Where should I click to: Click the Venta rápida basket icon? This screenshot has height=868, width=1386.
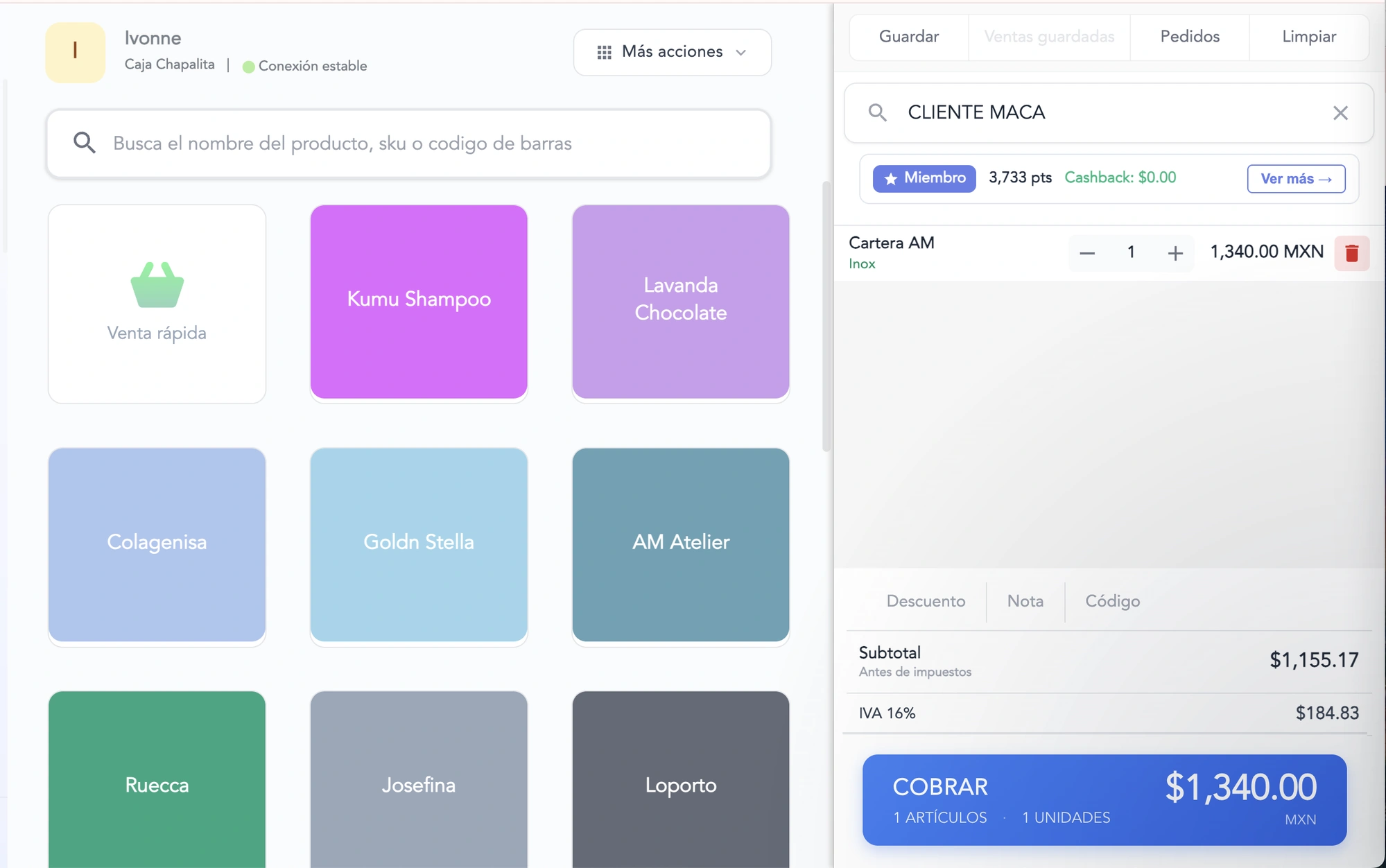pyautogui.click(x=157, y=285)
